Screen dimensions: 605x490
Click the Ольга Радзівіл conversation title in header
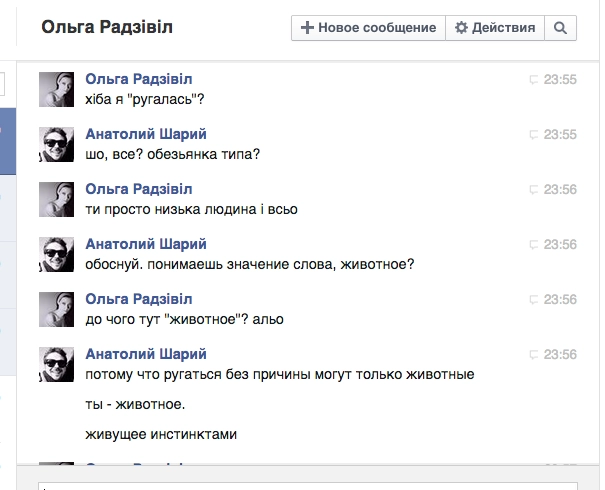pos(107,28)
